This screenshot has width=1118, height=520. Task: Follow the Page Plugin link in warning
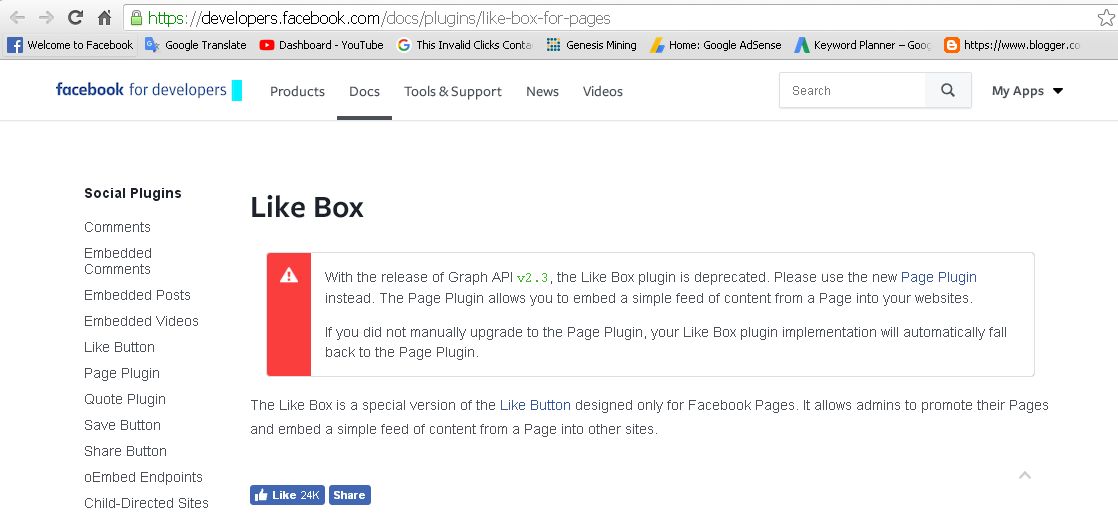[938, 277]
